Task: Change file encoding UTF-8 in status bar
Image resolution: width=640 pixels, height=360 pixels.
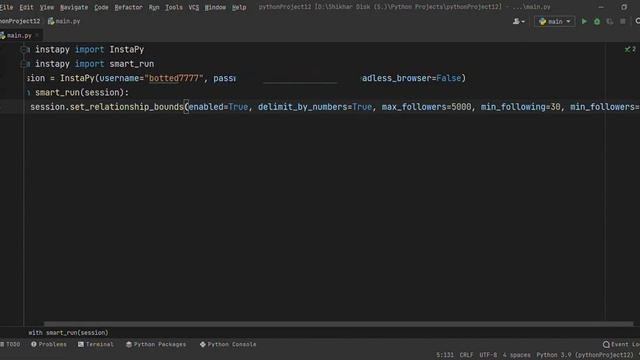Action: click(488, 355)
